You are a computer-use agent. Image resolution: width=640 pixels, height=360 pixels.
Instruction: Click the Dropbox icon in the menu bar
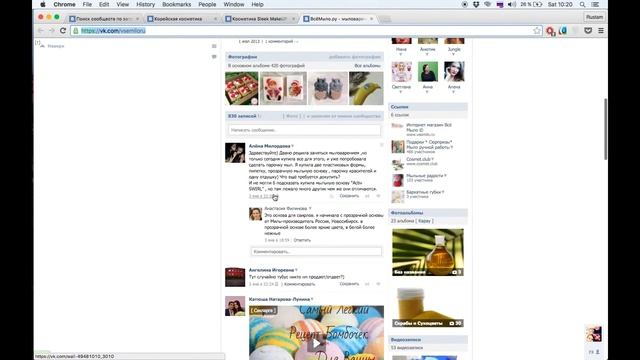click(476, 4)
